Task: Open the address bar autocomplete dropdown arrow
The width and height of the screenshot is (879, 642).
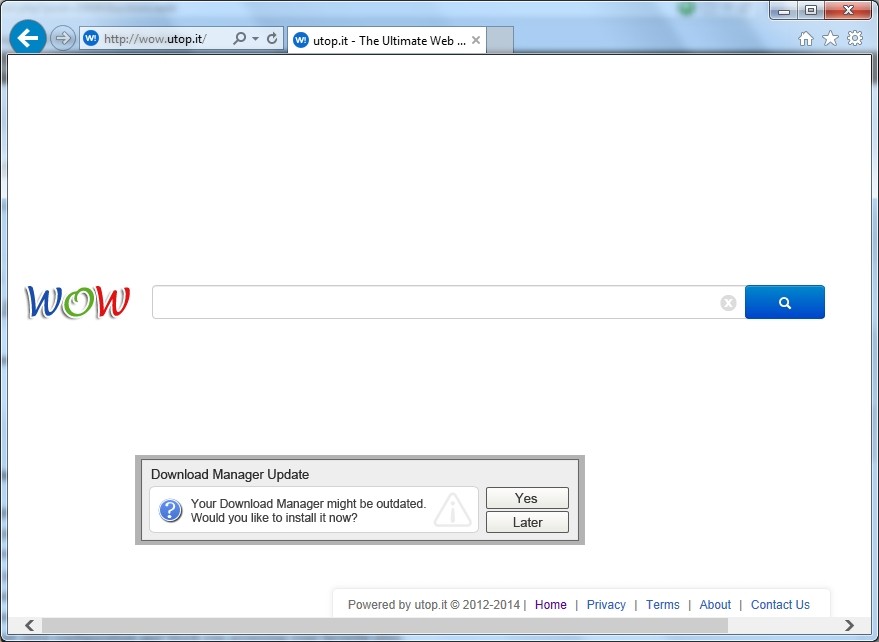Action: pyautogui.click(x=256, y=39)
